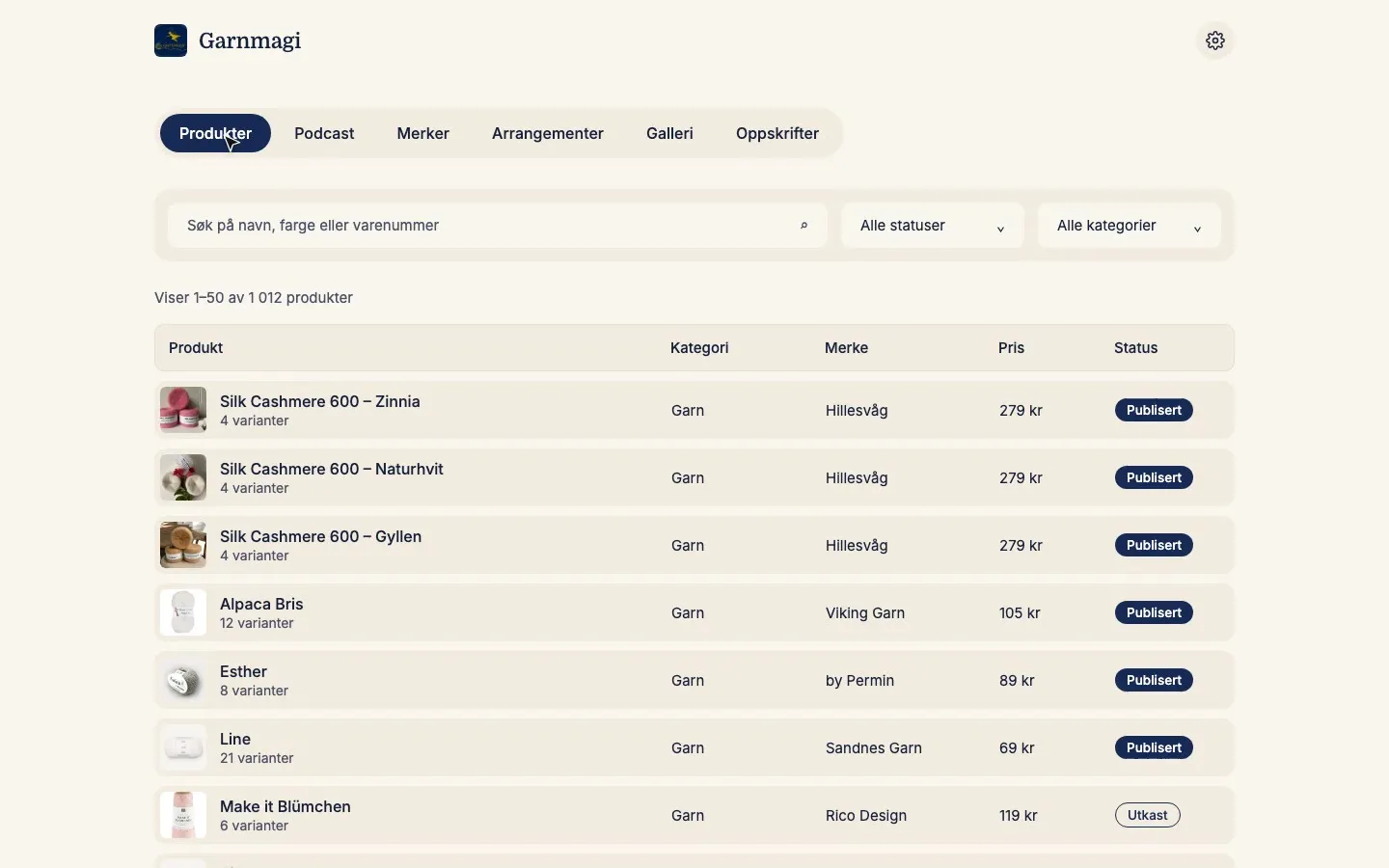Screen dimensions: 1389x868
Task: Click the Esther product thumbnail
Action: (183, 680)
